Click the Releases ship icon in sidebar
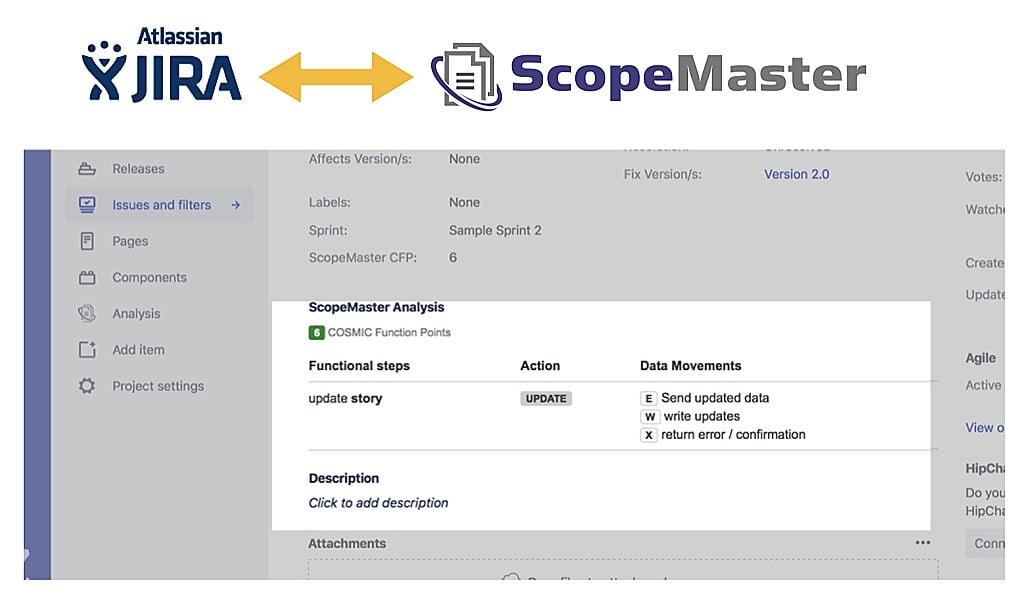Viewport: 1024px width, 609px height. pyautogui.click(x=87, y=169)
